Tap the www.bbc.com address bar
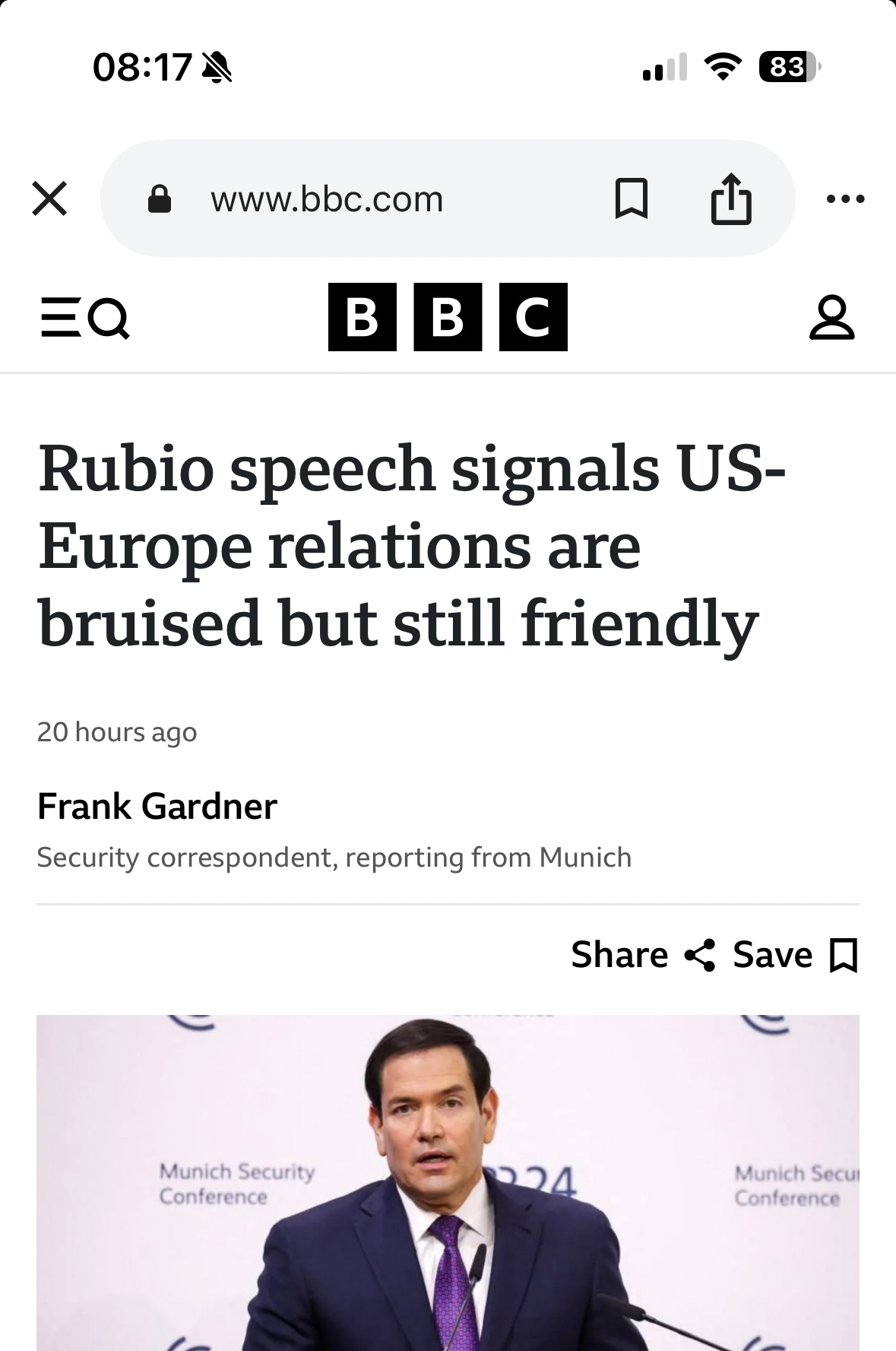This screenshot has height=1351, width=896. click(327, 199)
